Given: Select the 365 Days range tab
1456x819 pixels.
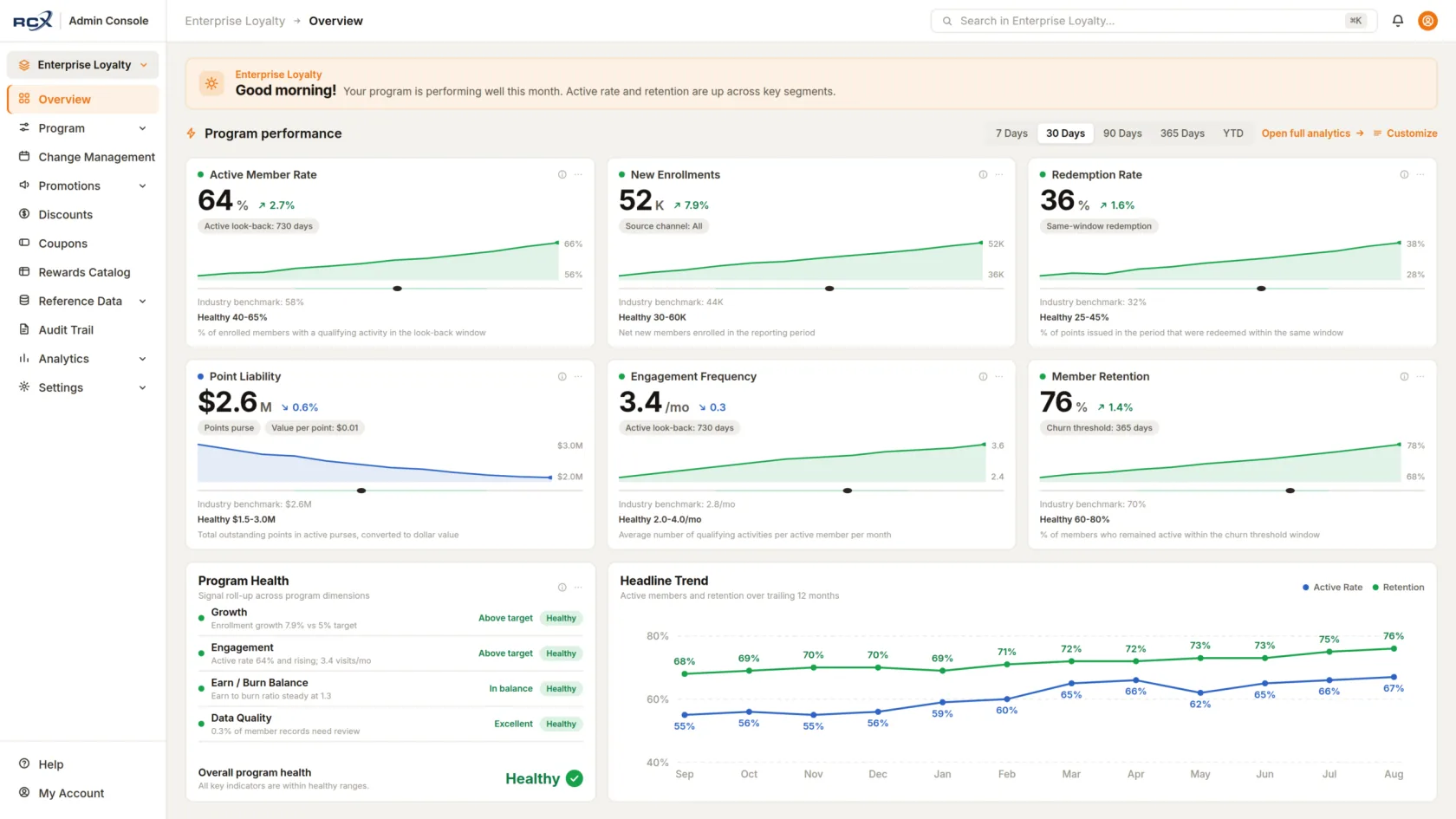Looking at the screenshot, I should (1182, 133).
